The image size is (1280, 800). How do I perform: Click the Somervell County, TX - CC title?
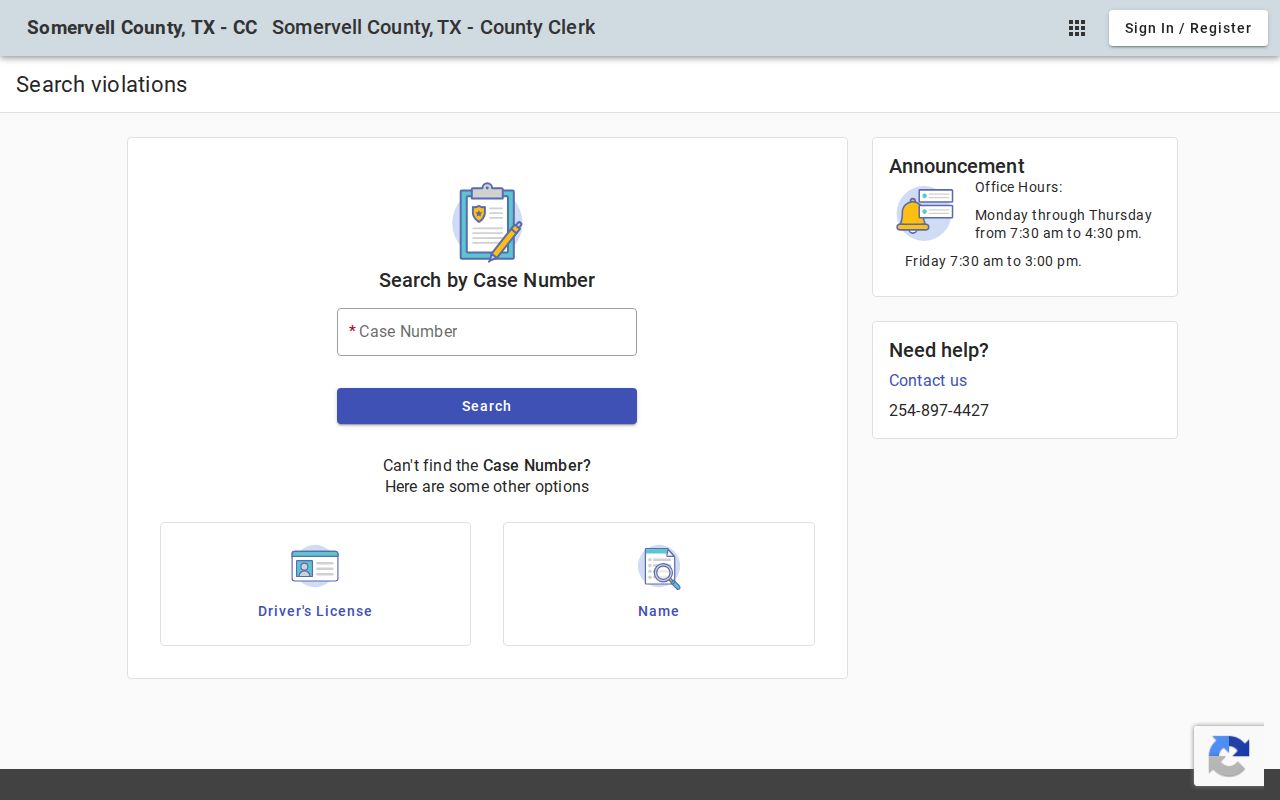pyautogui.click(x=142, y=28)
